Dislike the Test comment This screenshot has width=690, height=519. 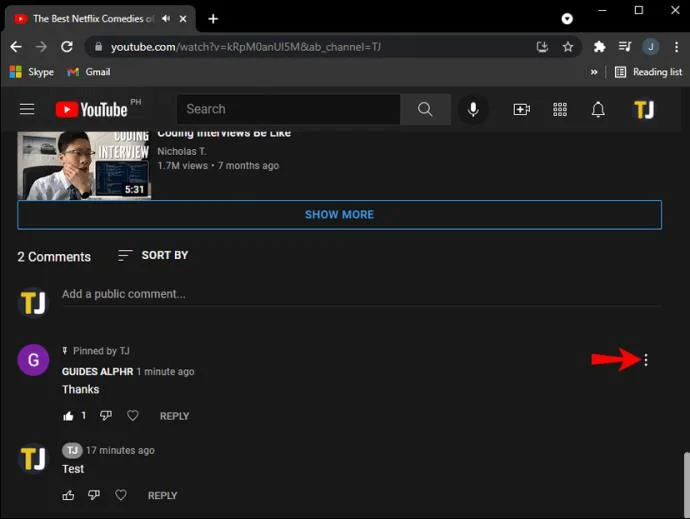(x=94, y=495)
